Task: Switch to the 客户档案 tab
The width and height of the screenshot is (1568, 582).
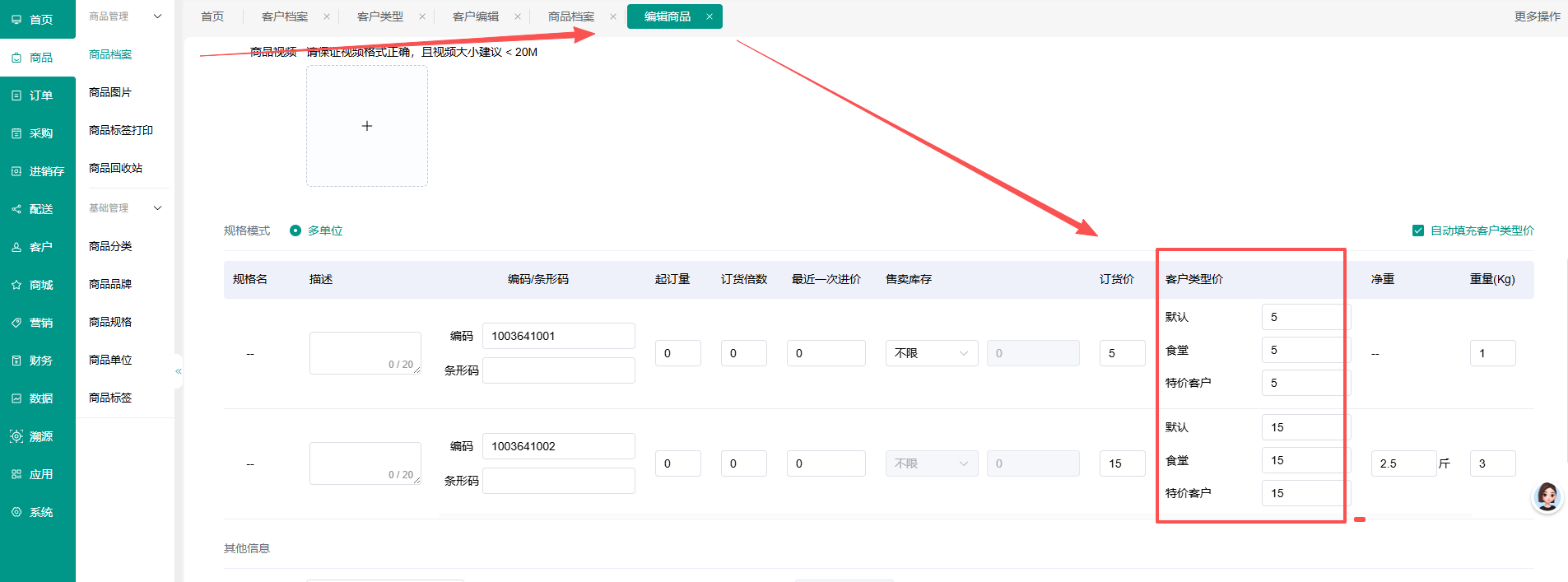Action: pos(285,16)
